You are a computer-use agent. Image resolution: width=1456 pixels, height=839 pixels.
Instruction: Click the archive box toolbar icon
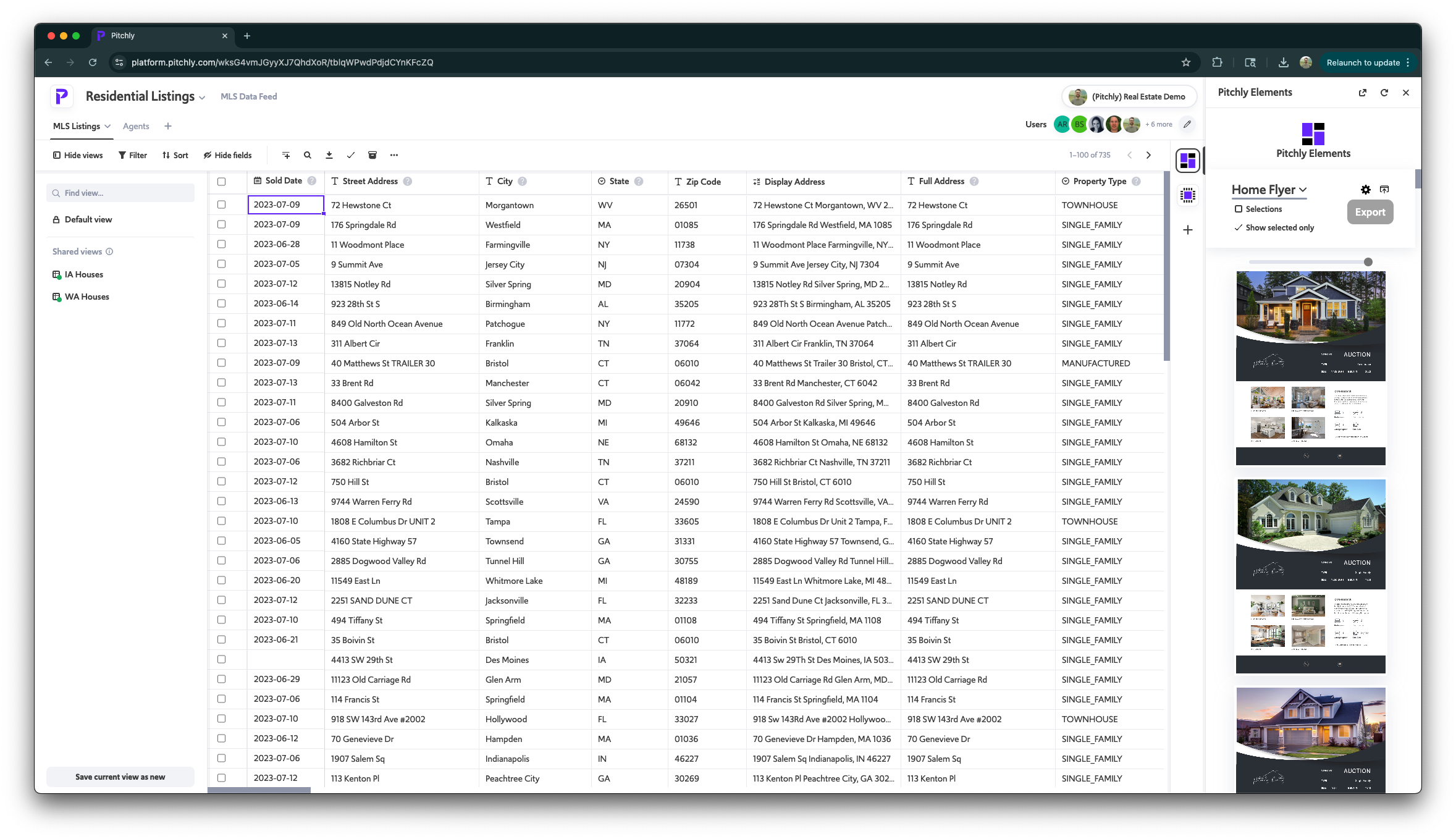(372, 155)
